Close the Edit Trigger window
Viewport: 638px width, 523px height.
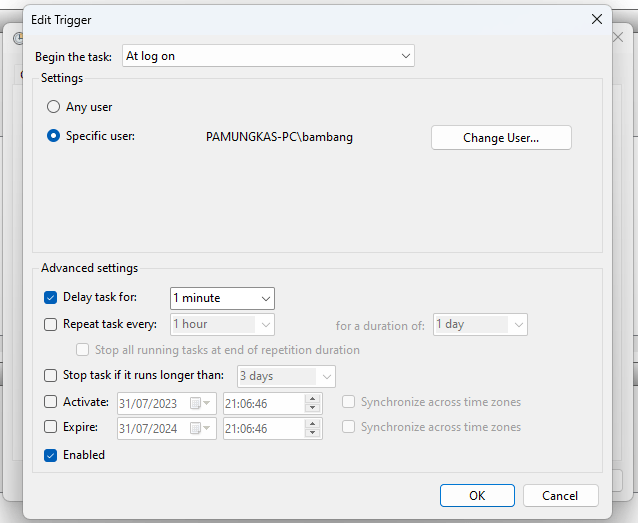pos(597,19)
